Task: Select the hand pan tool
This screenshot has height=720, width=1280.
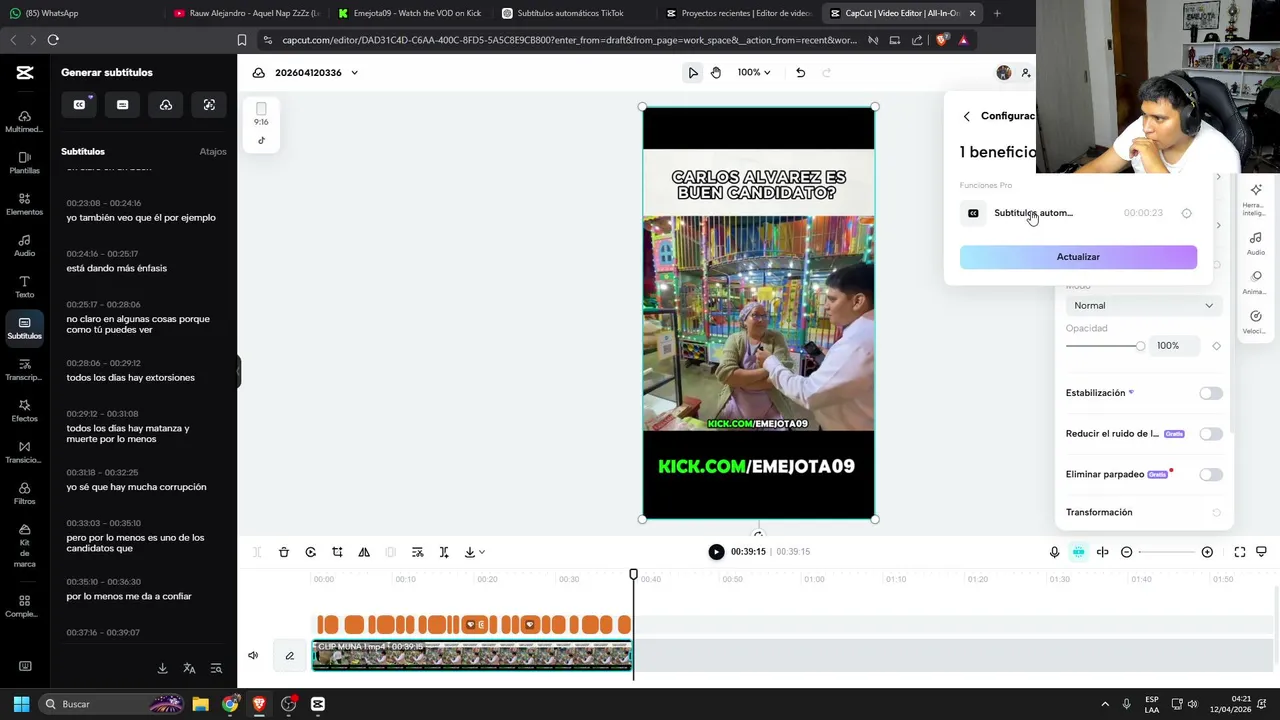Action: 716,72
